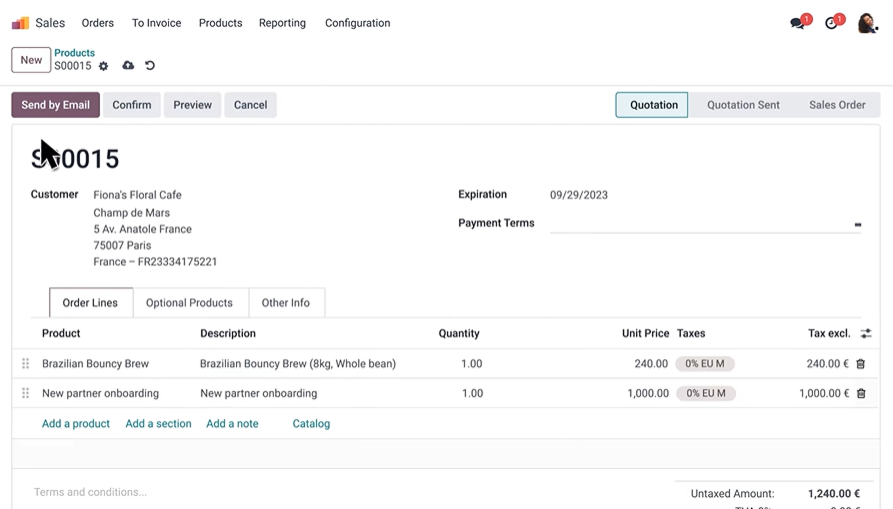Screen dimensions: 893x509
Task: Click the Add a product link
Action: coord(76,424)
